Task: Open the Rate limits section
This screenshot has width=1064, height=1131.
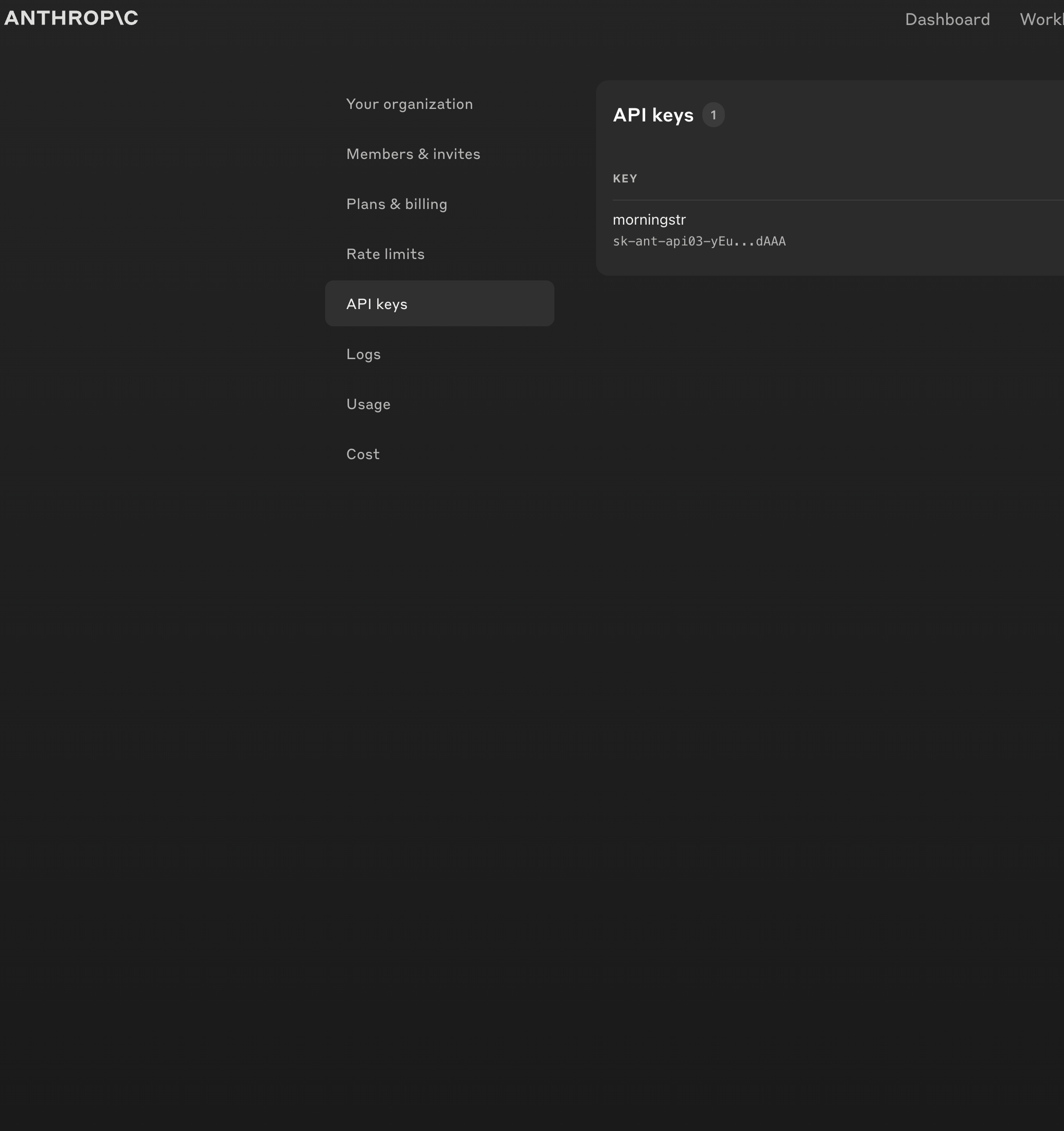Action: coord(385,254)
